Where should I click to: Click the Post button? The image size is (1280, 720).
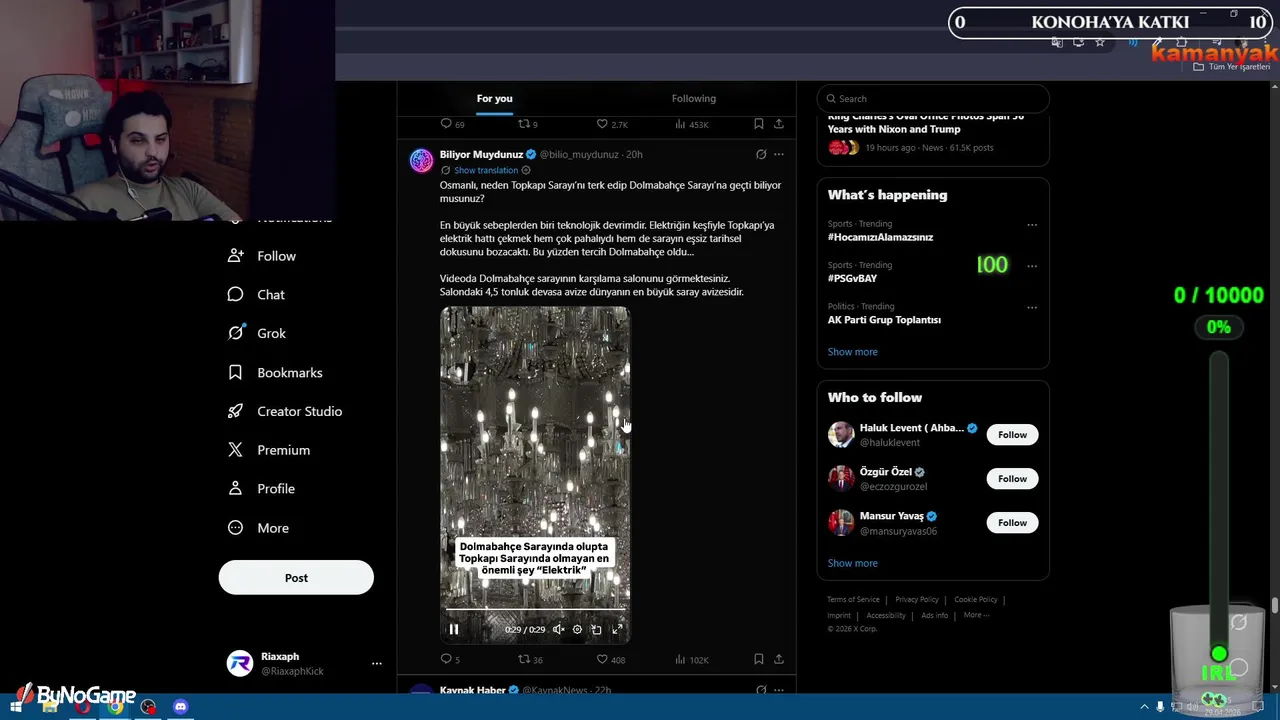coord(296,578)
